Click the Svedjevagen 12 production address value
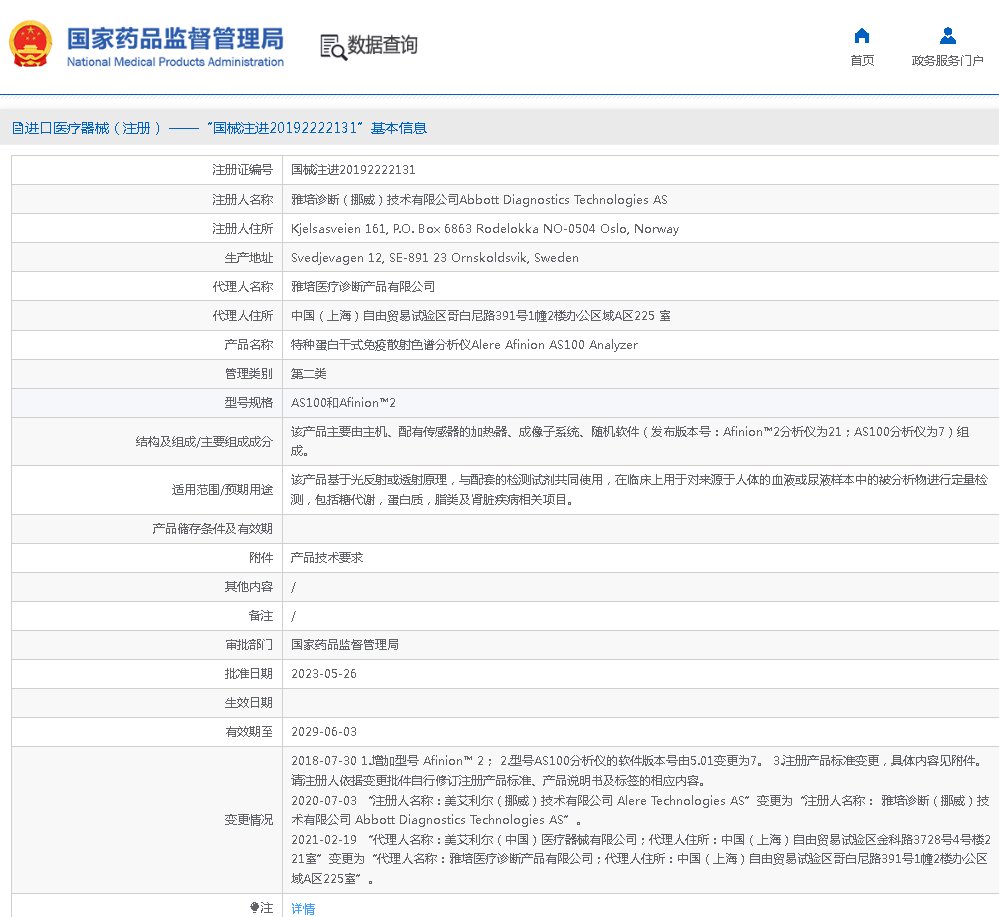The width and height of the screenshot is (999, 917). pyautogui.click(x=434, y=257)
